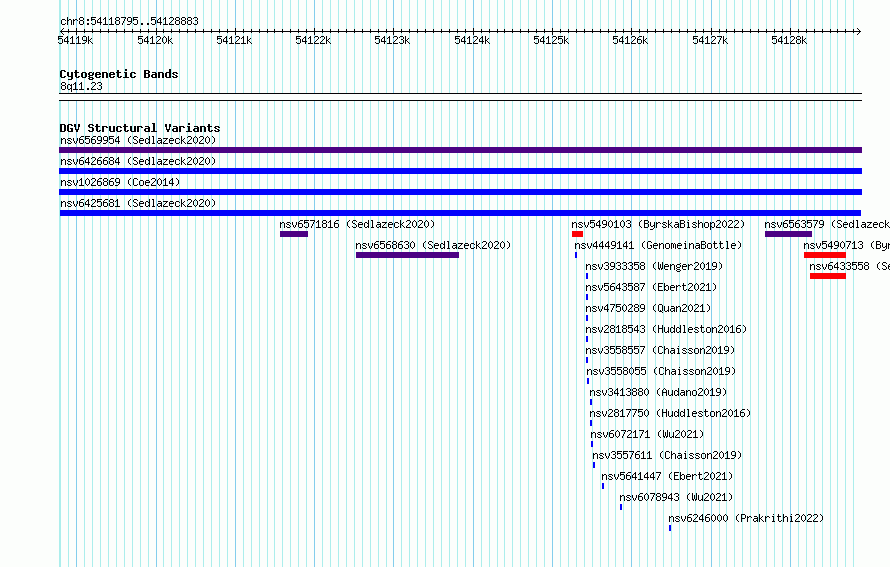The height and width of the screenshot is (567, 890).
Task: Open the nsv6568630 (Sedlazeck2020) variant
Action: coord(433,245)
